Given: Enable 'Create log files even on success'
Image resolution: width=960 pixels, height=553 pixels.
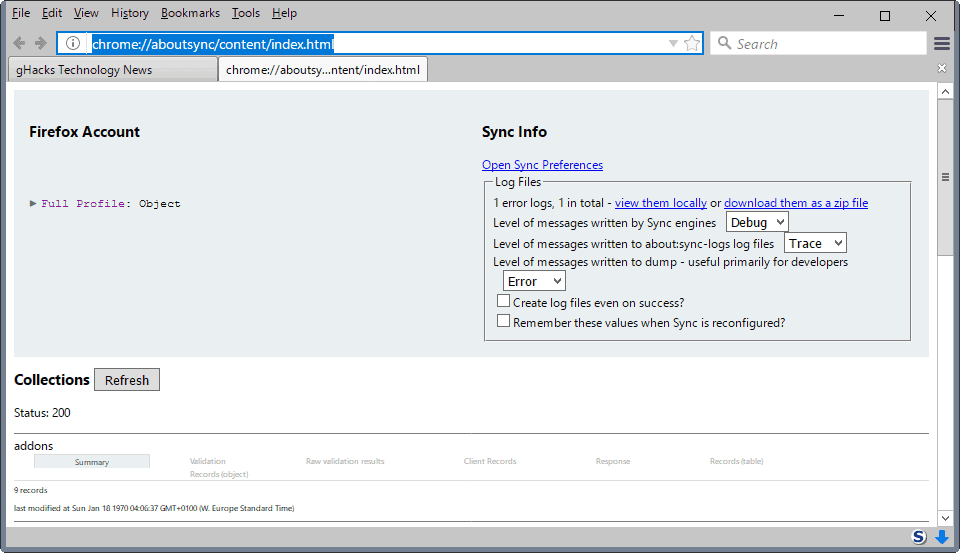Looking at the screenshot, I should pos(503,301).
